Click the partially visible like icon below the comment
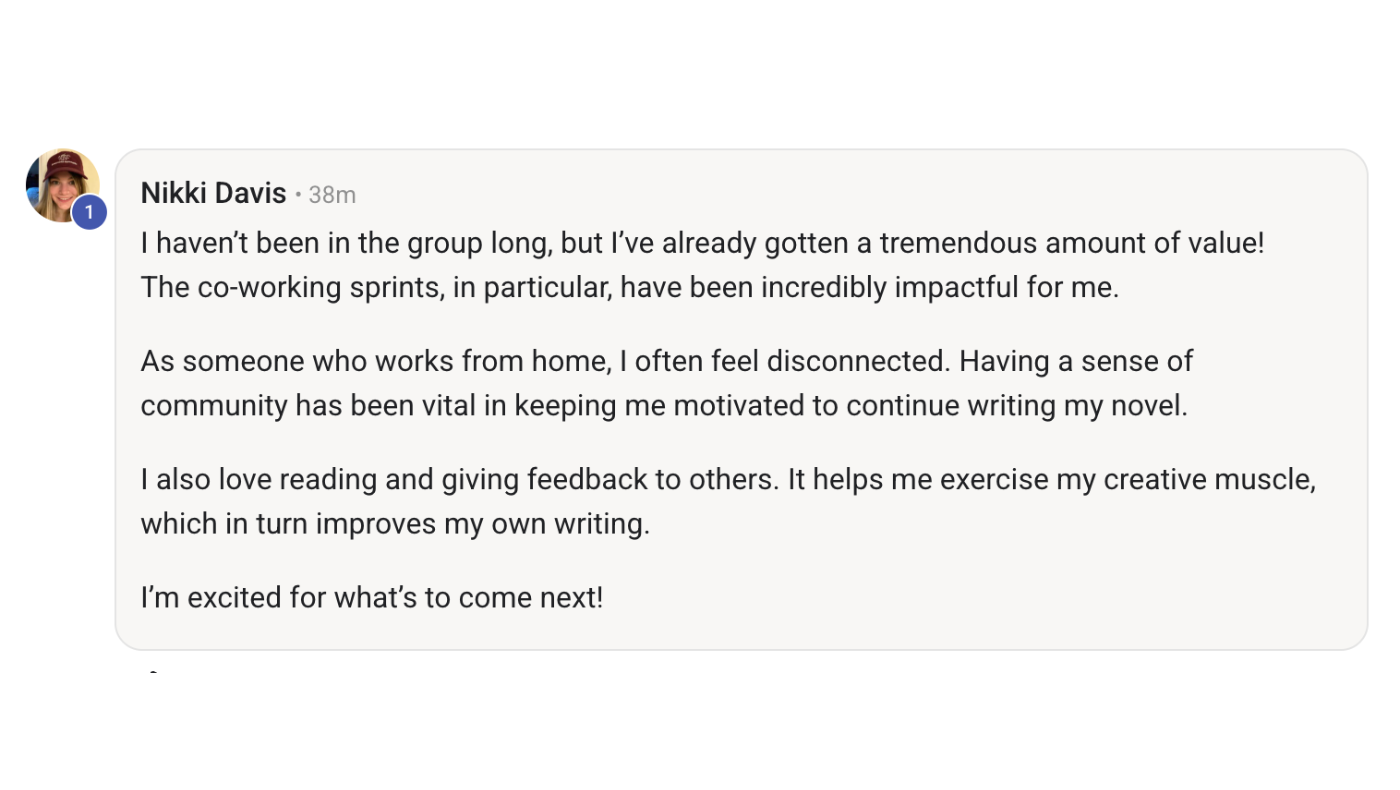Viewport: 1400px width, 790px height. click(153, 671)
